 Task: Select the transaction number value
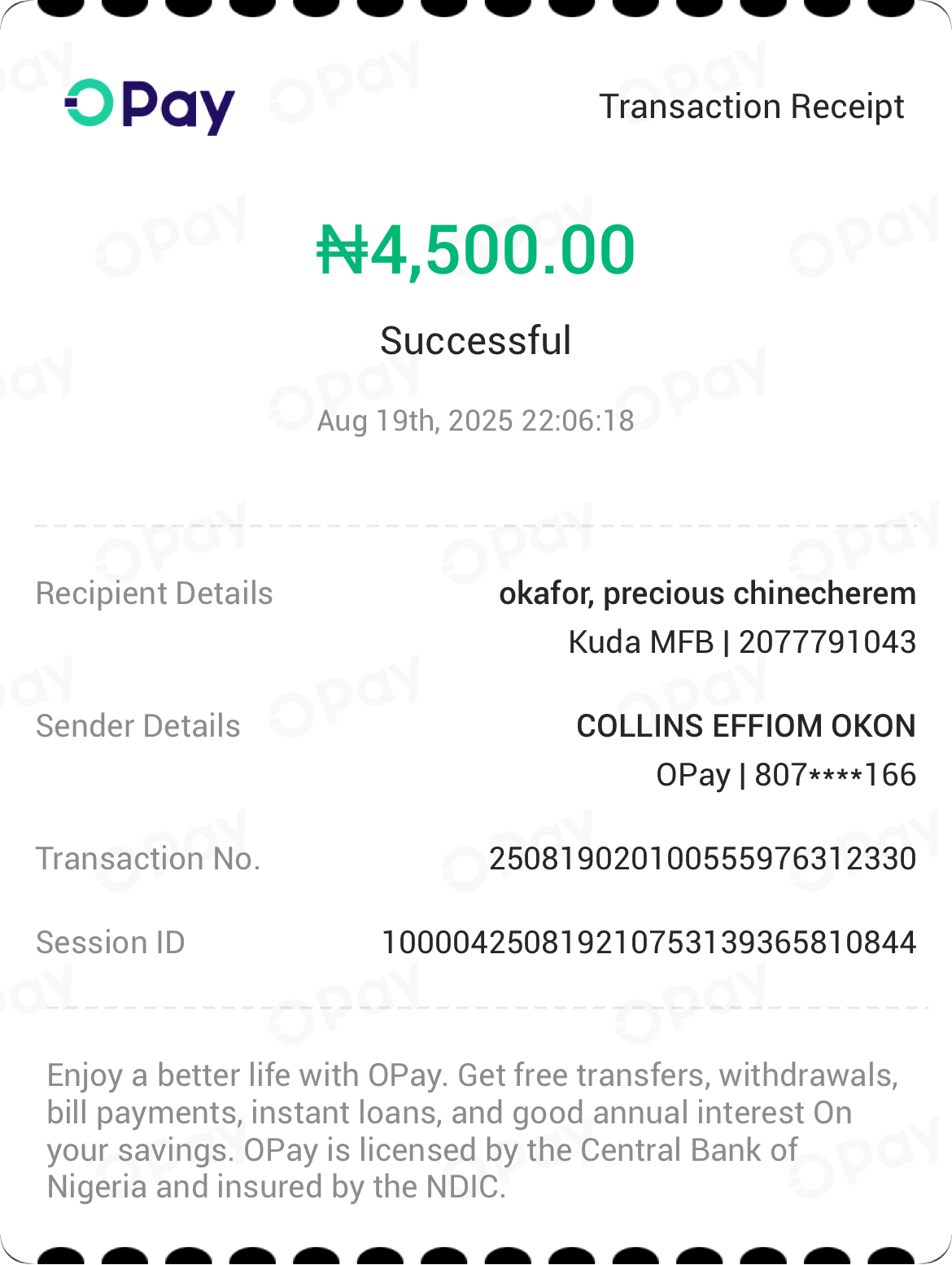tap(703, 859)
